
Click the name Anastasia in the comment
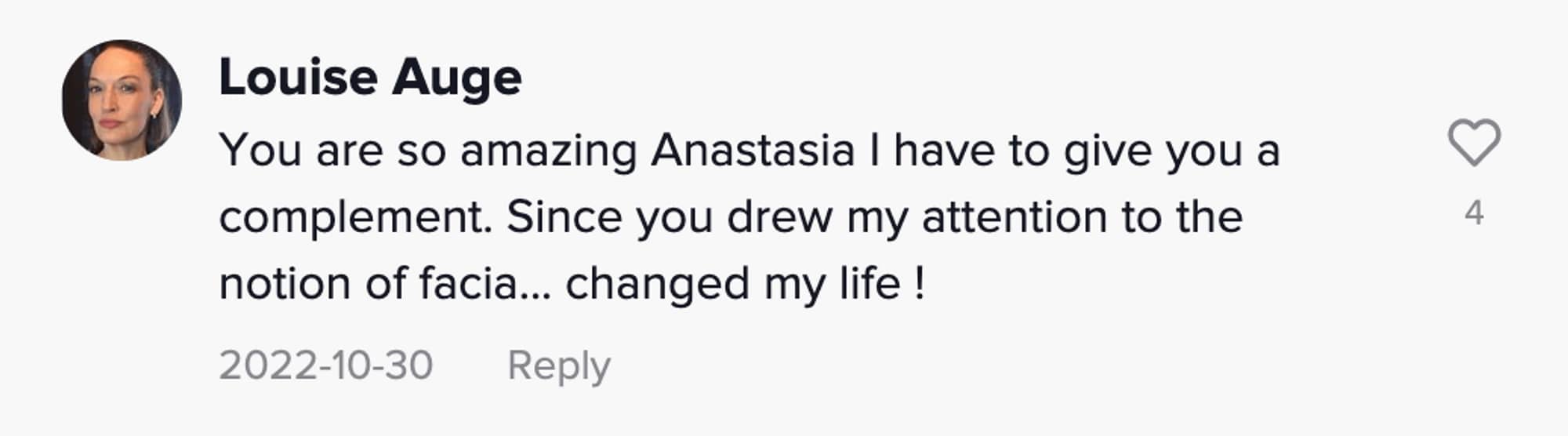click(x=752, y=151)
